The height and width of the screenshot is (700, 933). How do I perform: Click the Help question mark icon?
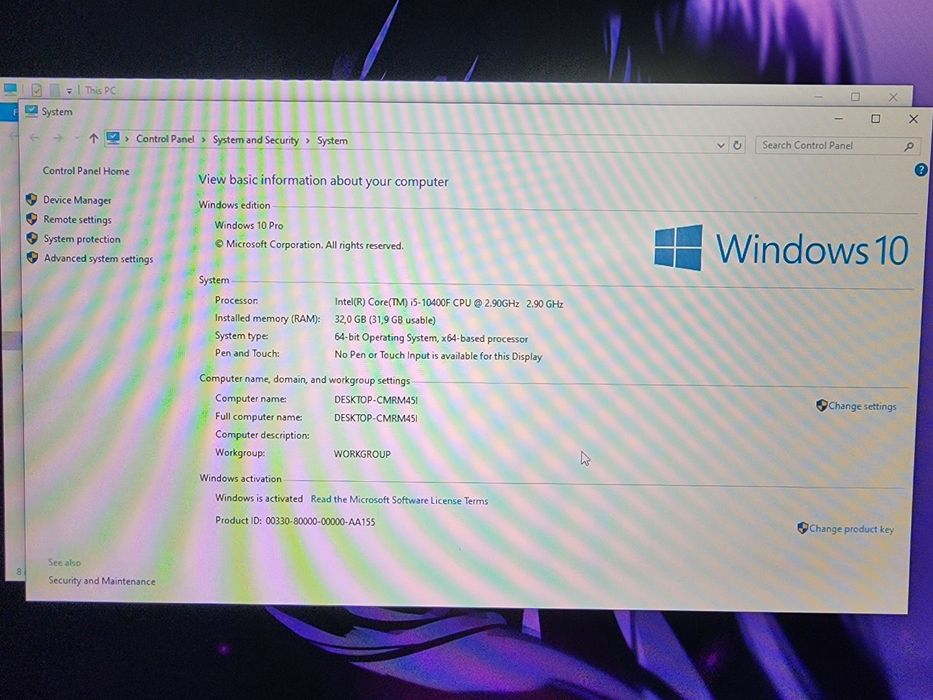(921, 170)
